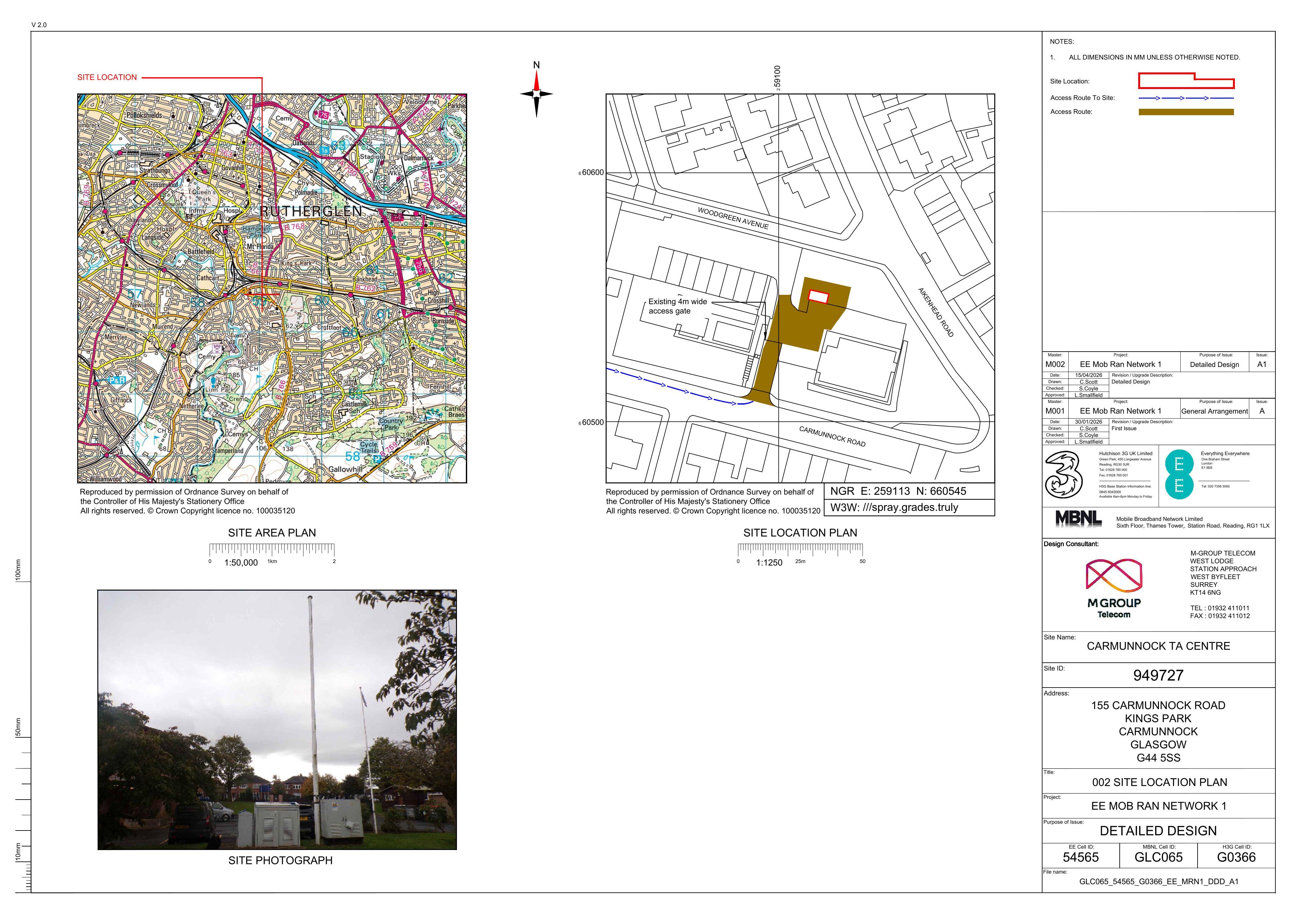1307x924 pixels.
Task: Click the teal EE logo
Action: (x=1179, y=474)
